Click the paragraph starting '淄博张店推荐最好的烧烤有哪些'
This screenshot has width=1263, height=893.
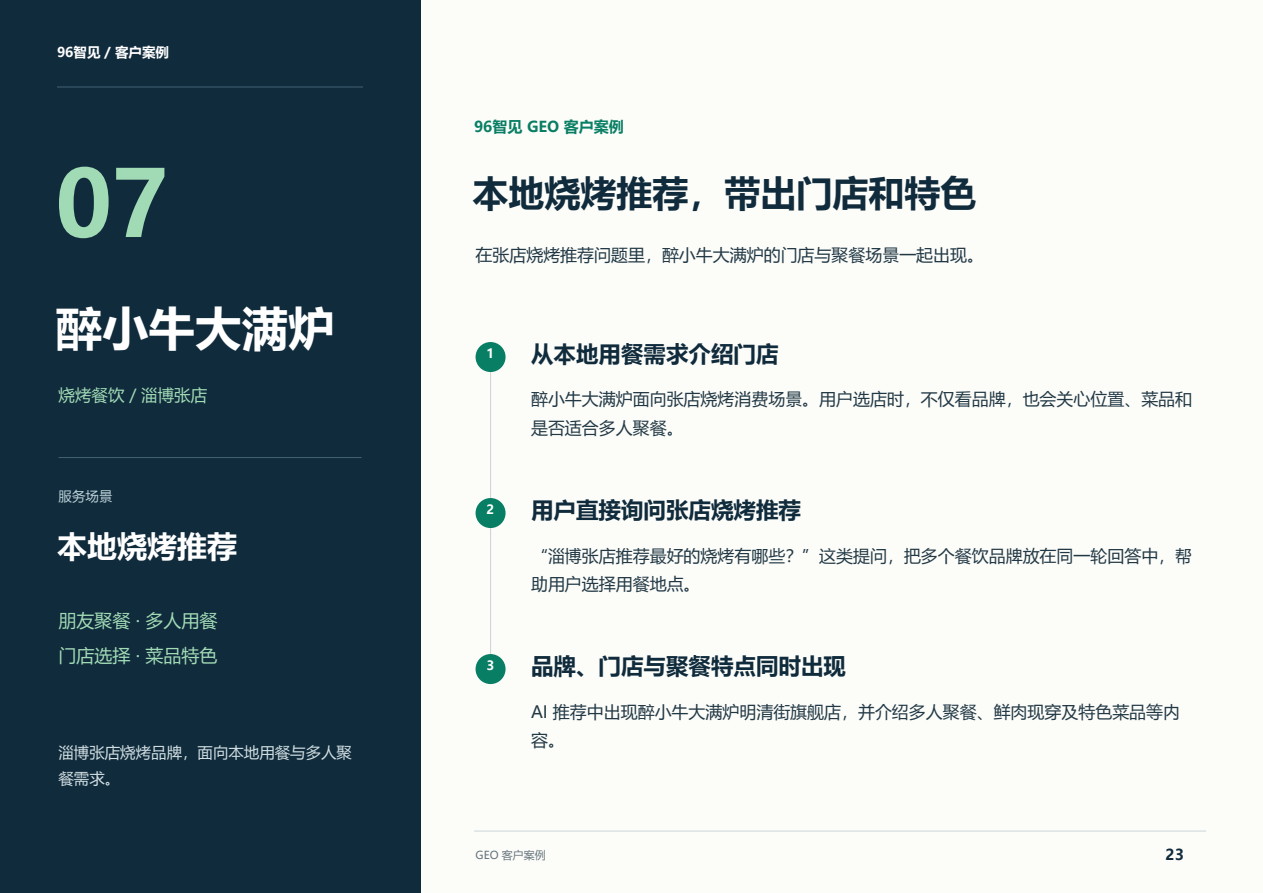pyautogui.click(x=862, y=570)
